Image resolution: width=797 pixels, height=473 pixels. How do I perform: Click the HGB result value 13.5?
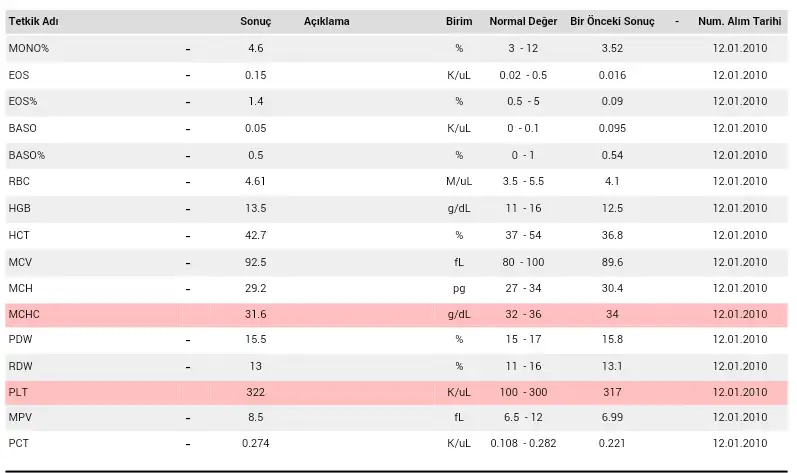255,208
